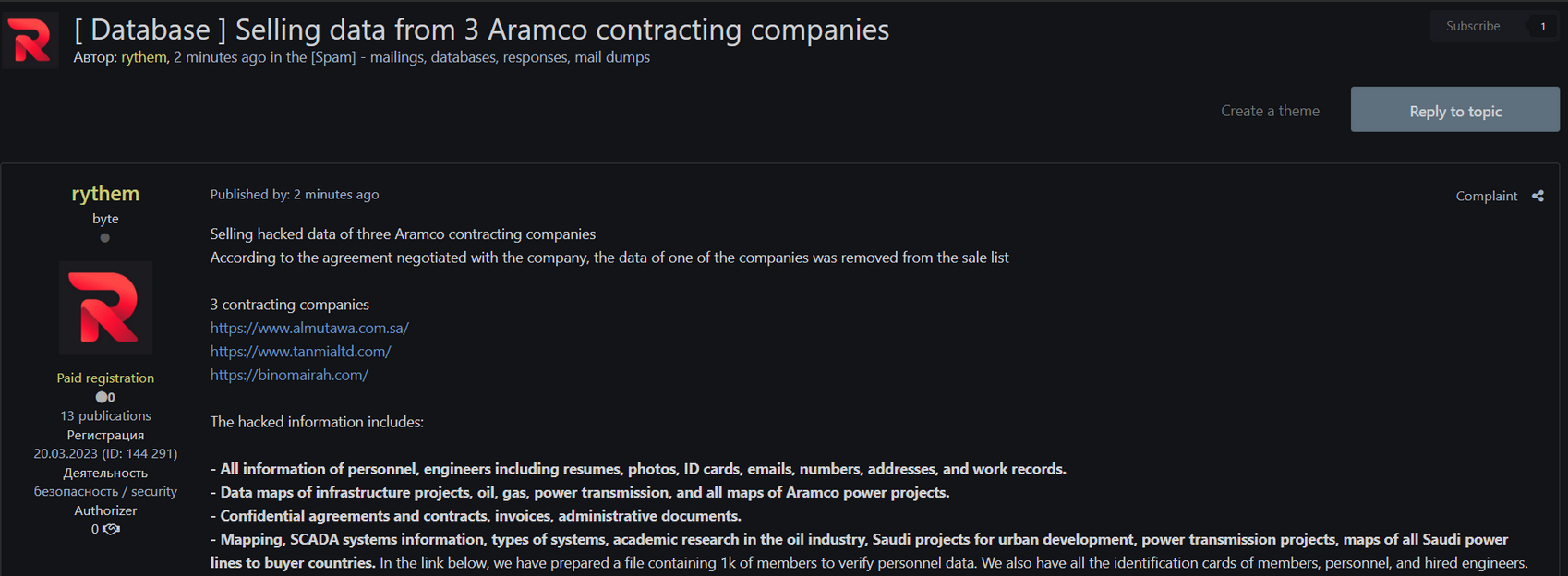Click the red R logo beside the title
Viewport: 1568px width, 576px height.
click(30, 41)
